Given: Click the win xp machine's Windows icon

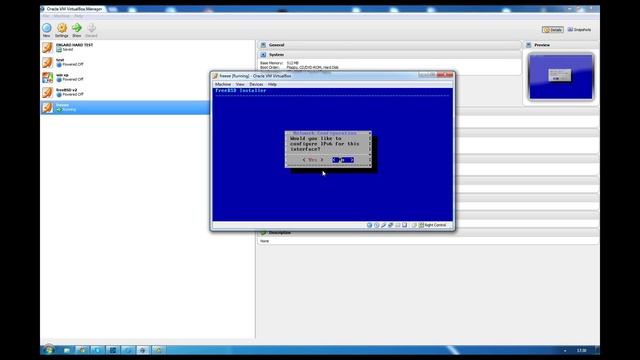Looking at the screenshot, I should pyautogui.click(x=47, y=77).
